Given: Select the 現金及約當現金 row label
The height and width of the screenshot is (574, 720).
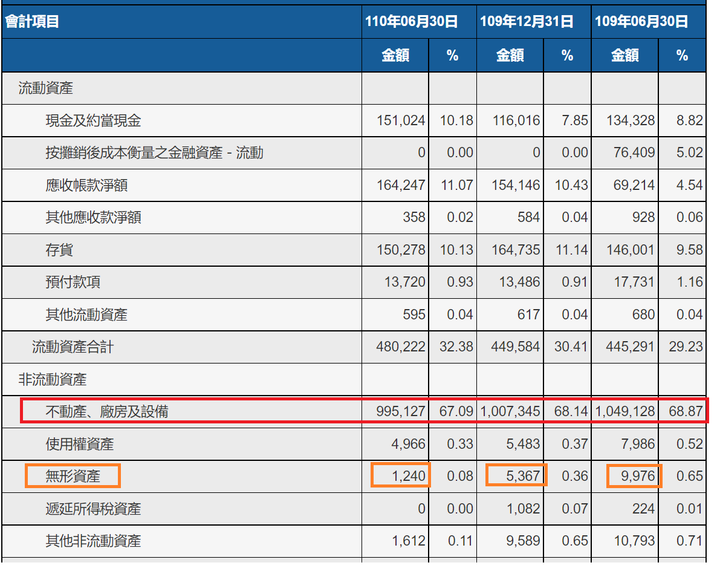Looking at the screenshot, I should point(93,121).
